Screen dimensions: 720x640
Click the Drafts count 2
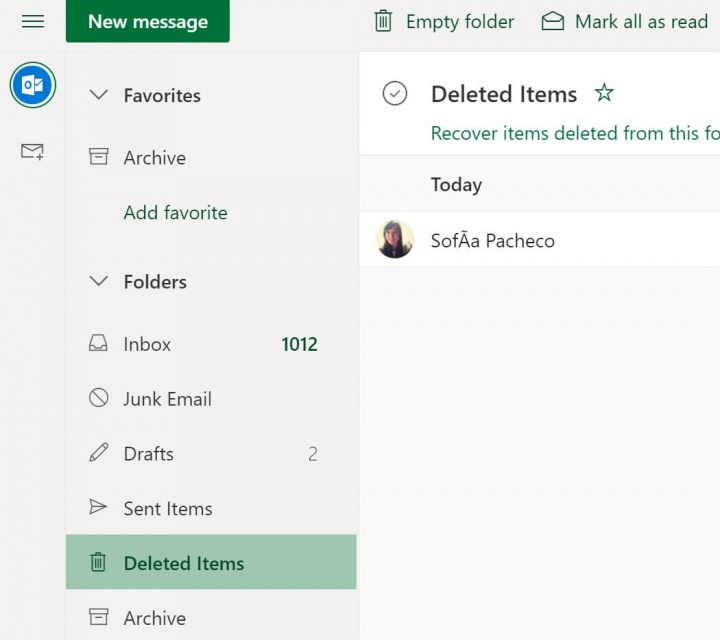pos(313,454)
